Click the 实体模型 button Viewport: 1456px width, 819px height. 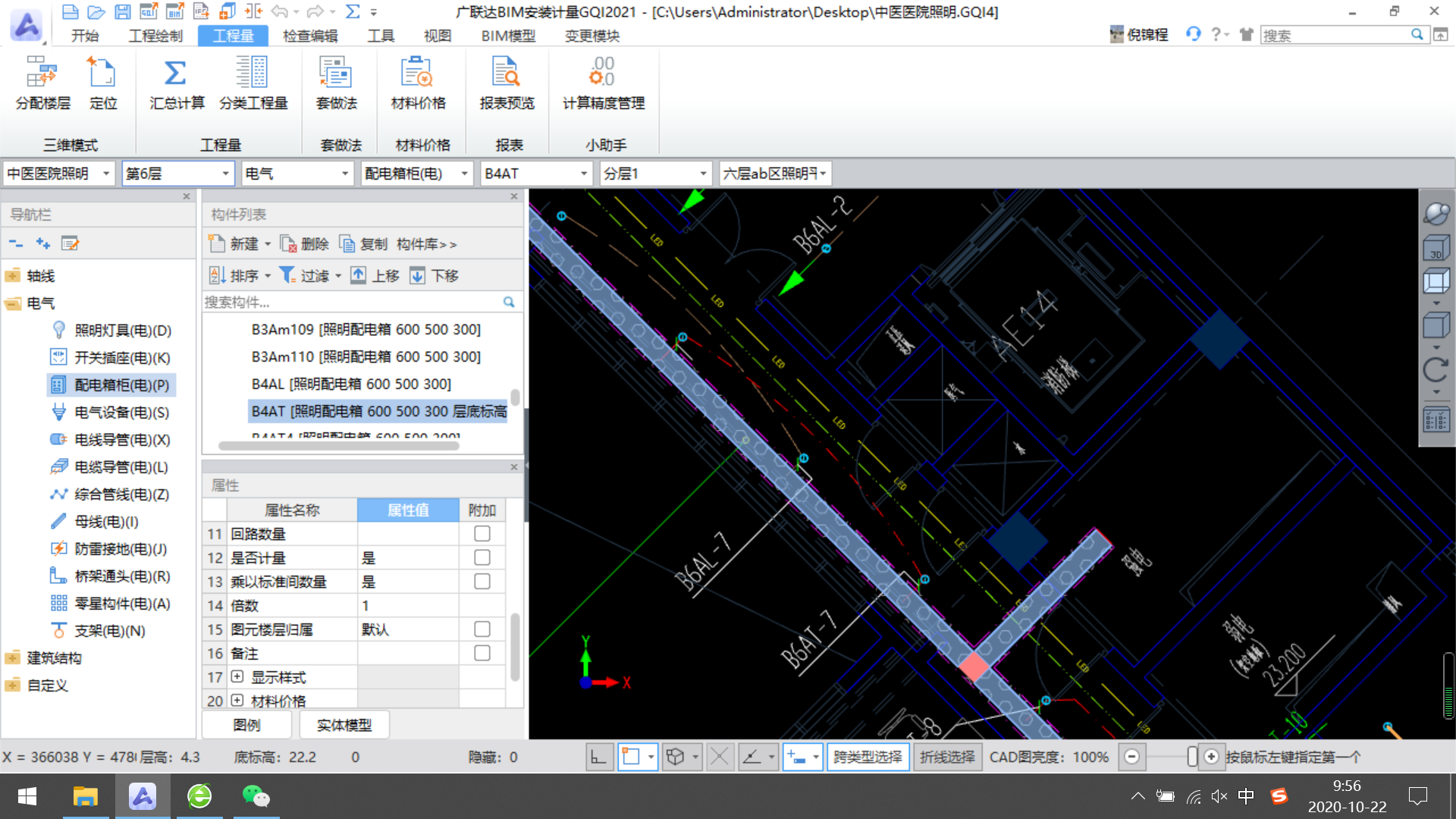[344, 725]
